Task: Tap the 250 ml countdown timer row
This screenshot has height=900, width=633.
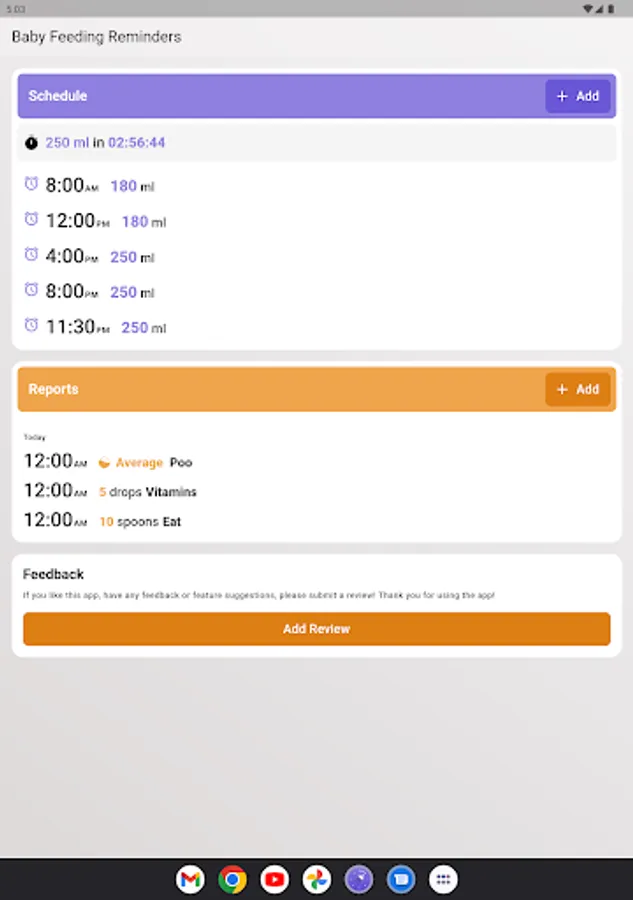Action: click(x=317, y=142)
